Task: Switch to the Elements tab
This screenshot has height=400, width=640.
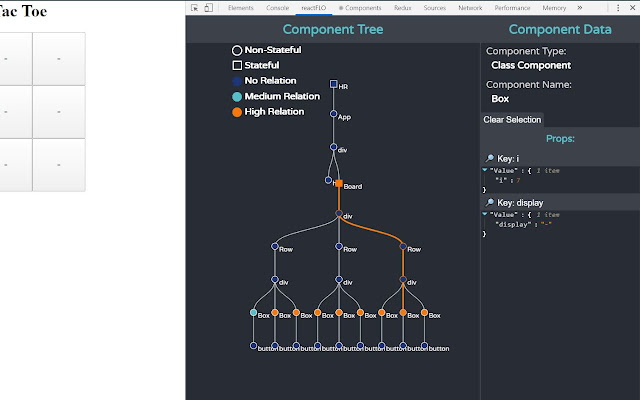Action: [x=240, y=7]
